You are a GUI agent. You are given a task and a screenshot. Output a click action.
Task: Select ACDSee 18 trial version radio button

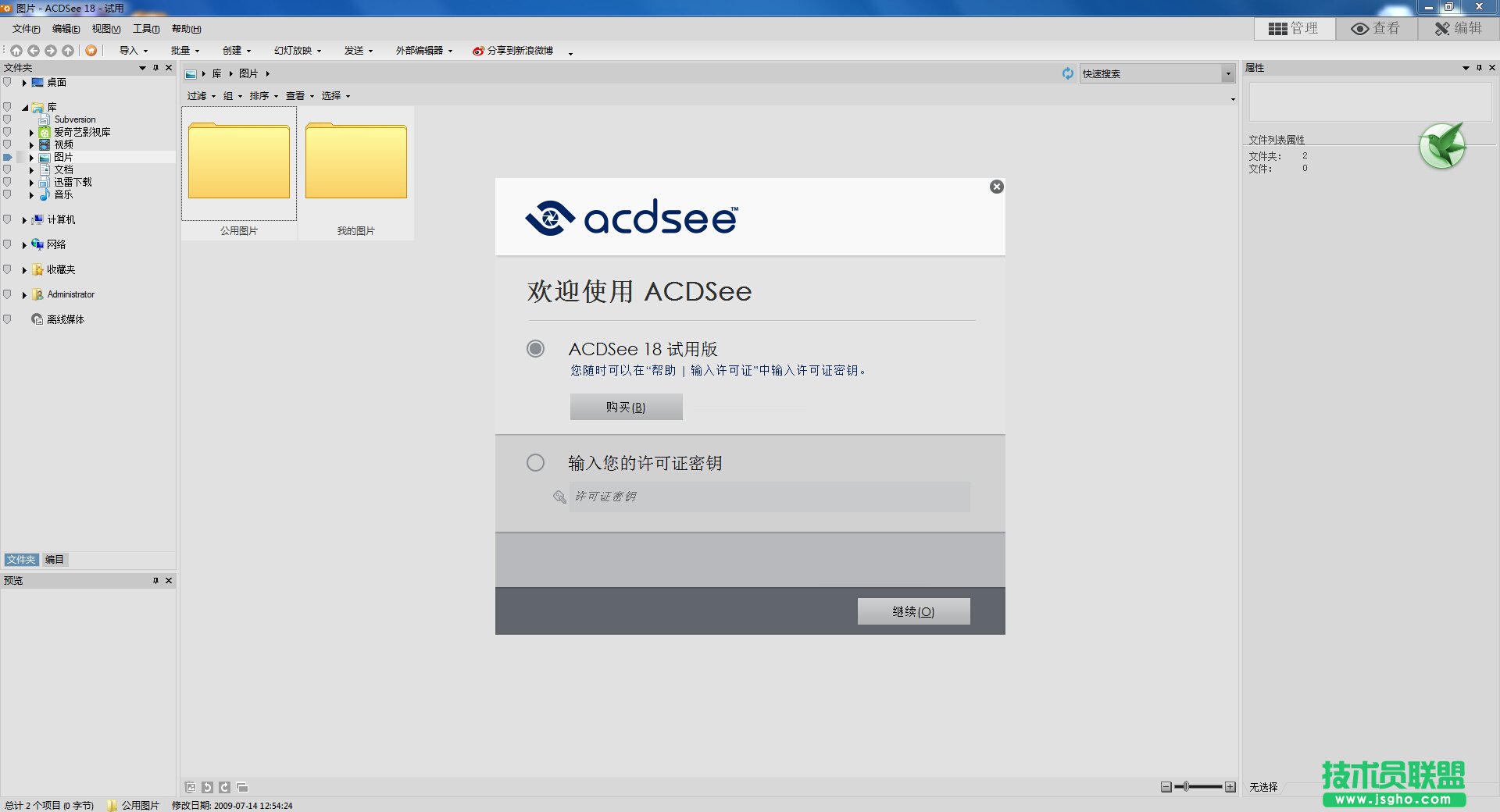(x=535, y=348)
